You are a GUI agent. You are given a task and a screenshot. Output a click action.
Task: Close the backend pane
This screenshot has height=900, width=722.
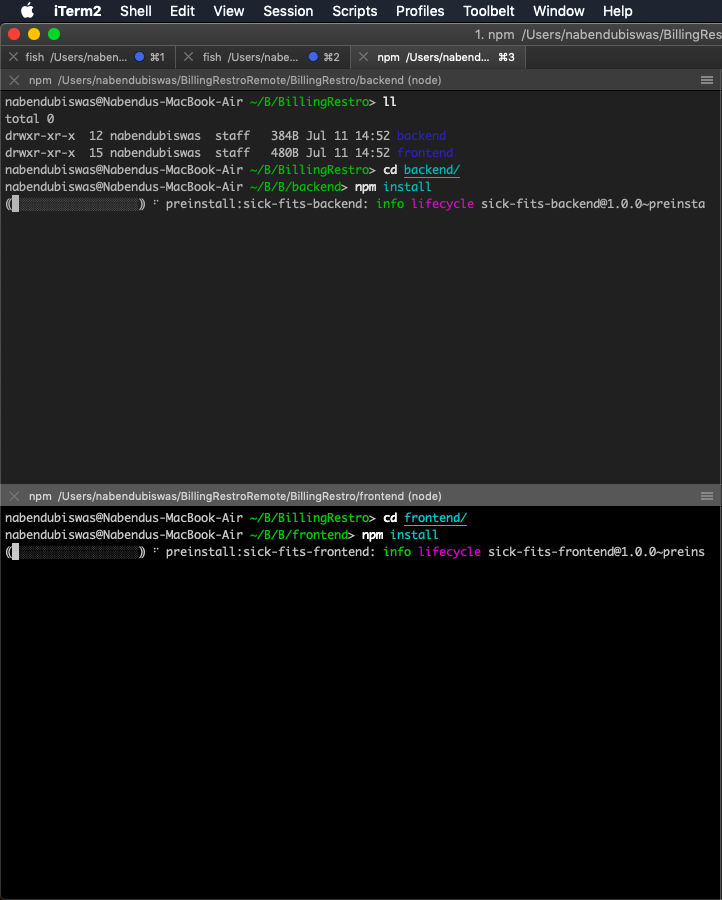(x=14, y=80)
